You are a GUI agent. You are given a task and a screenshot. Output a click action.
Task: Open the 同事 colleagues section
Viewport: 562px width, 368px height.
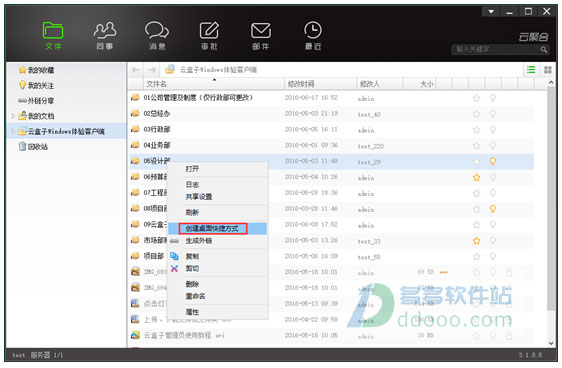[x=105, y=35]
